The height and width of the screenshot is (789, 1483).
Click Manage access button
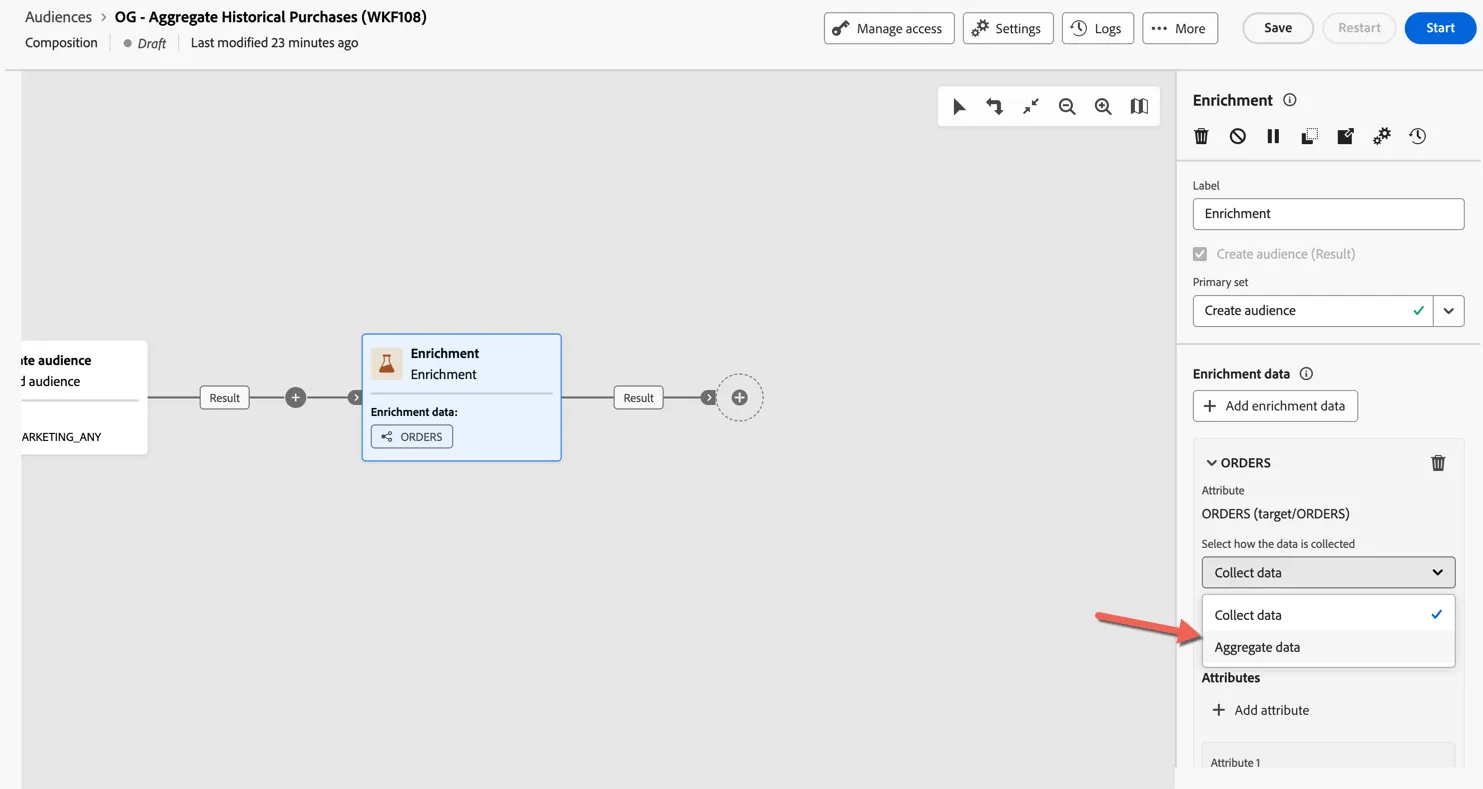[889, 28]
